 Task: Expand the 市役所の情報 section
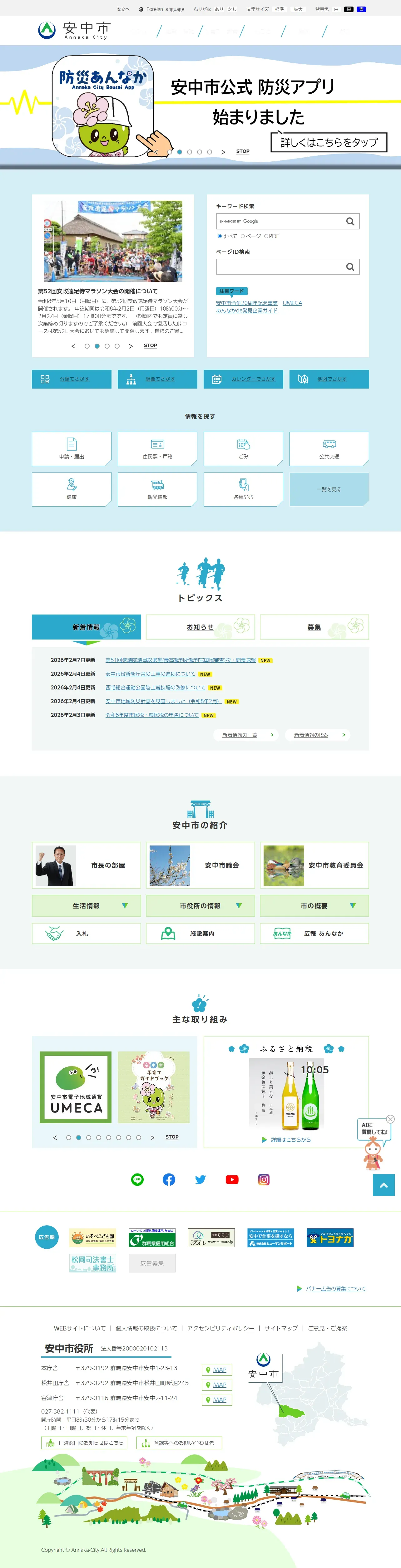(200, 906)
